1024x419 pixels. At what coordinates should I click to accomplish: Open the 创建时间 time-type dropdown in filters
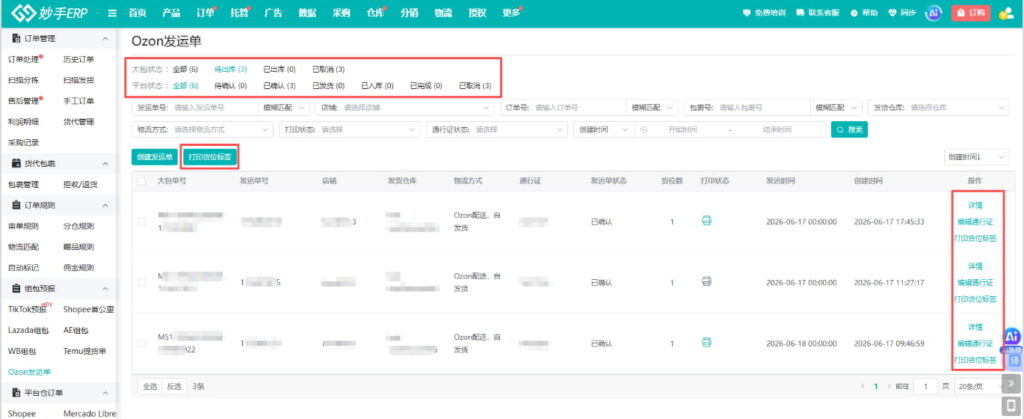(603, 130)
